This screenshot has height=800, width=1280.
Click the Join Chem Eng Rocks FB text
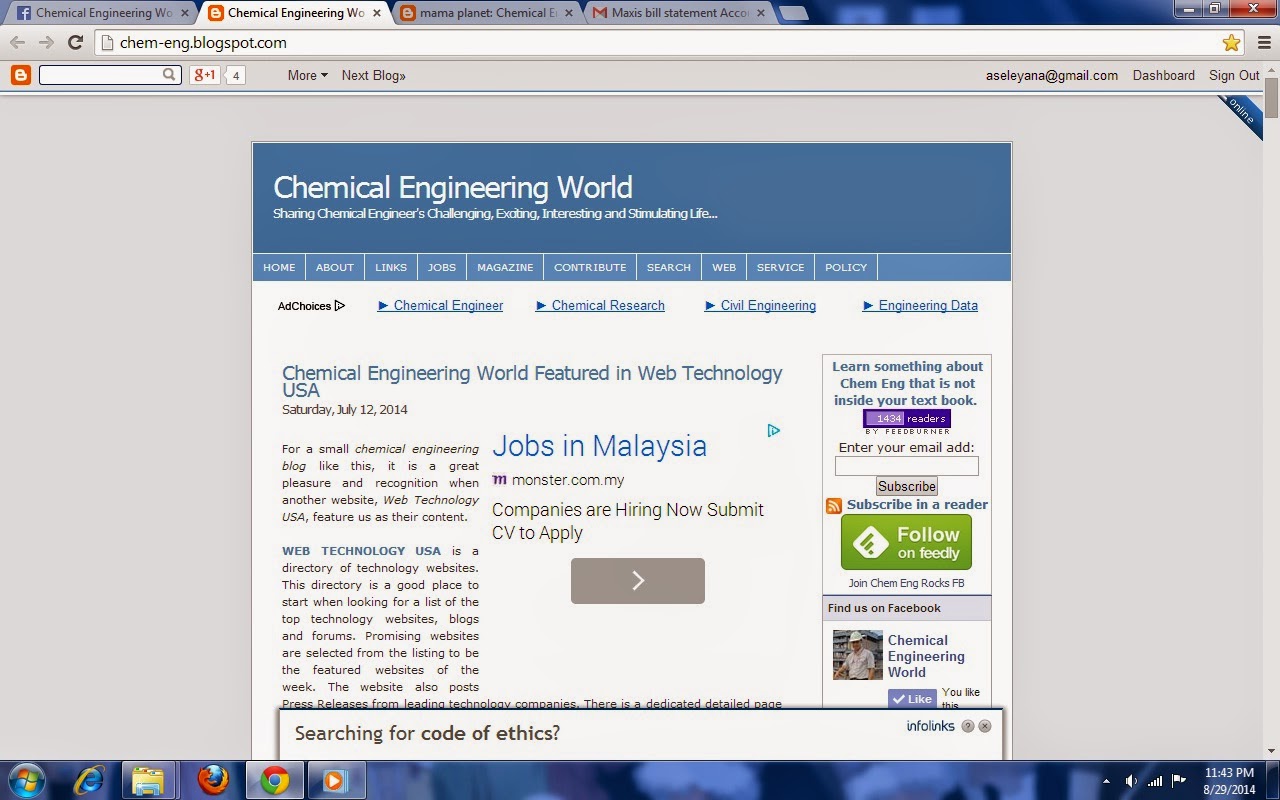click(906, 583)
